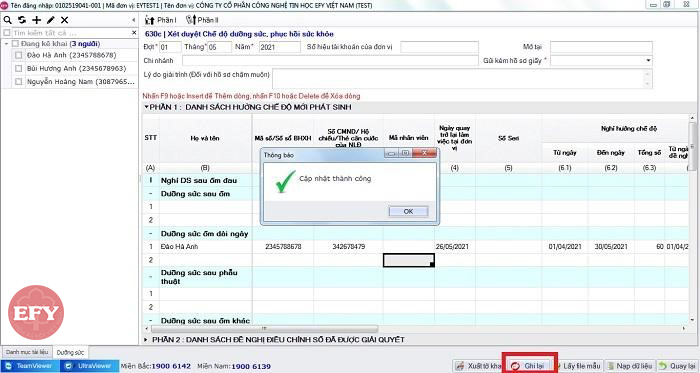Tick the checkbox beside search field

7,33
